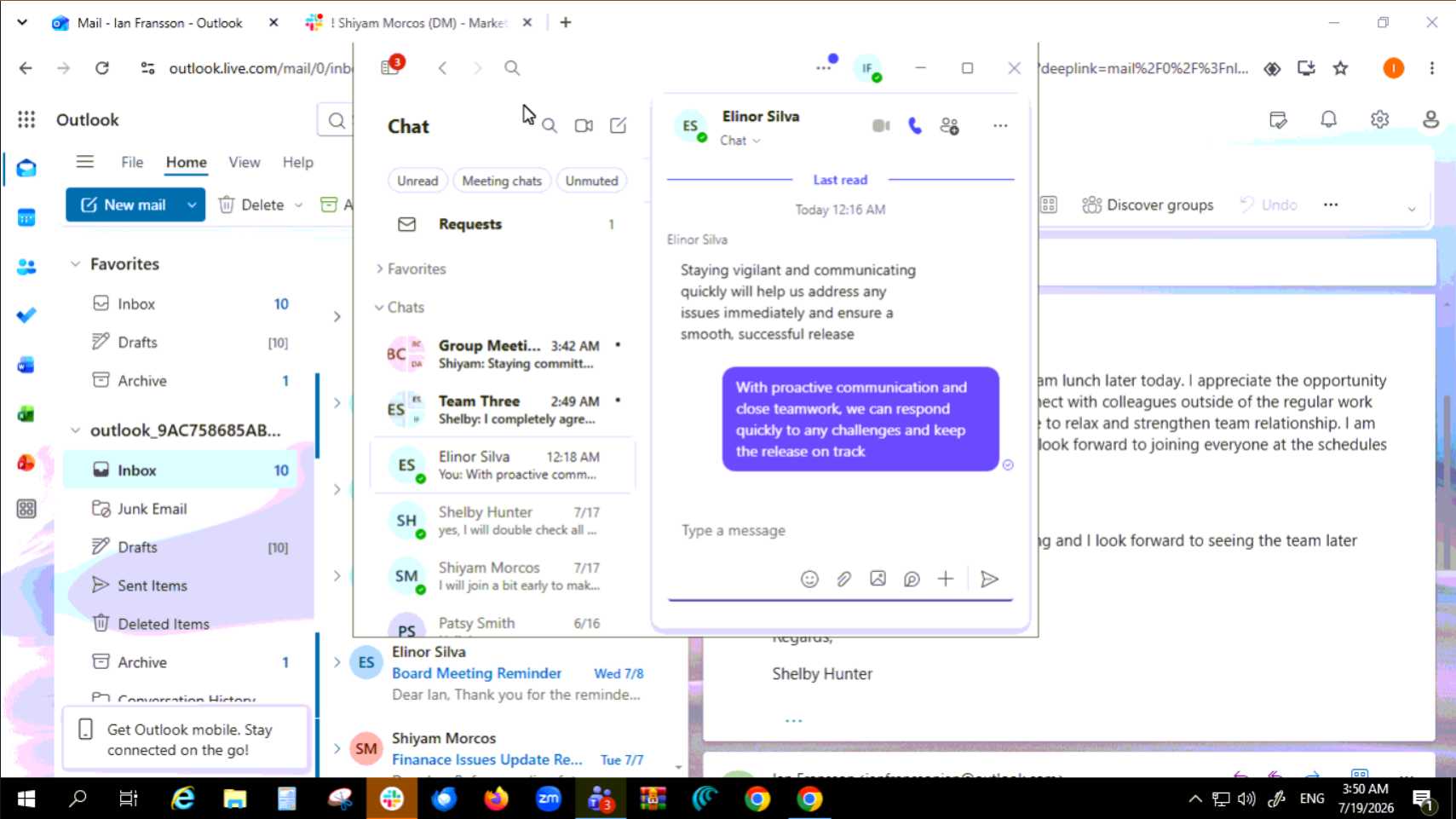Open Outlook settings gear

(1379, 119)
